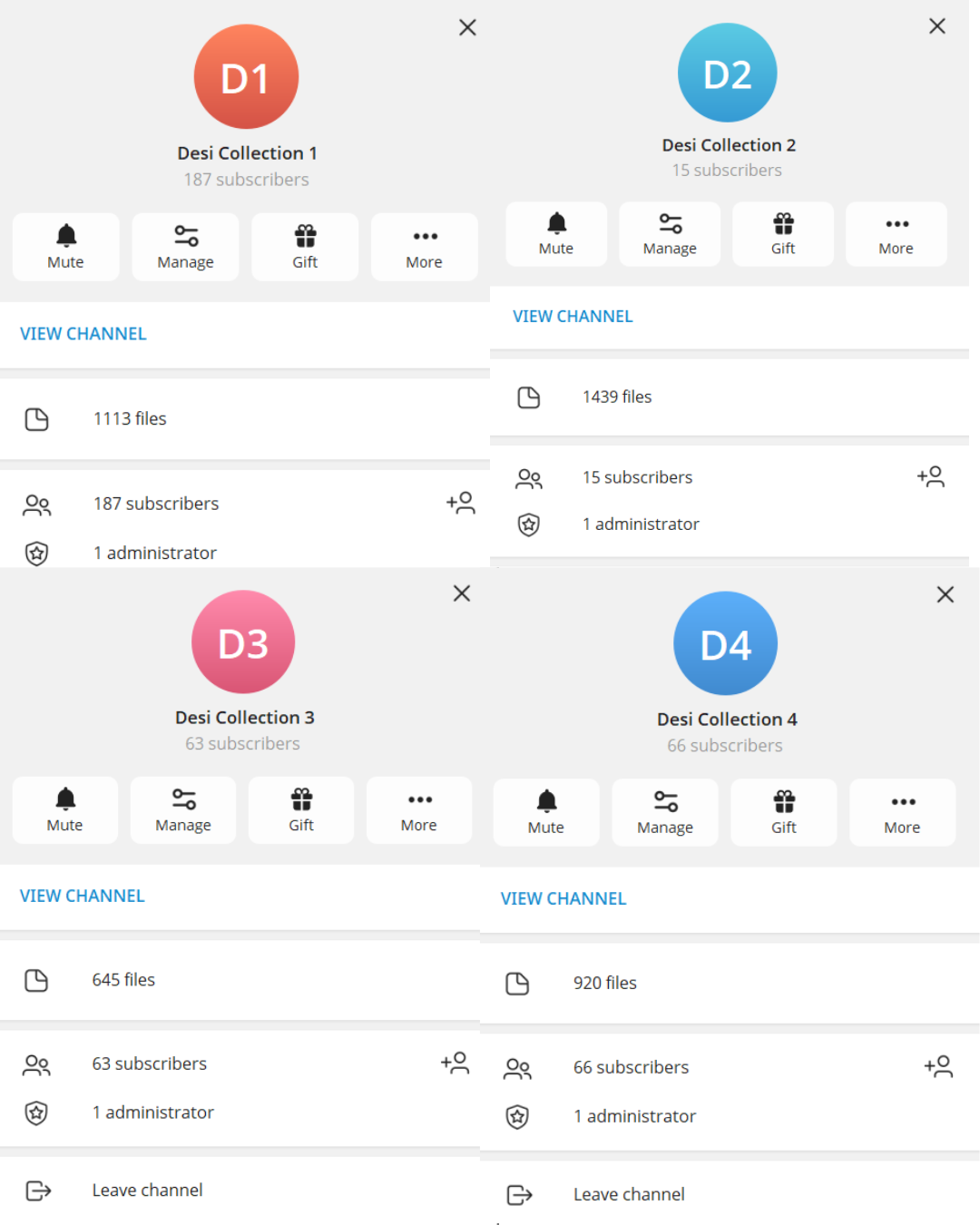Click the Desi Collection 1 title
Image resolution: width=980 pixels, height=1225 pixels.
pos(247,153)
